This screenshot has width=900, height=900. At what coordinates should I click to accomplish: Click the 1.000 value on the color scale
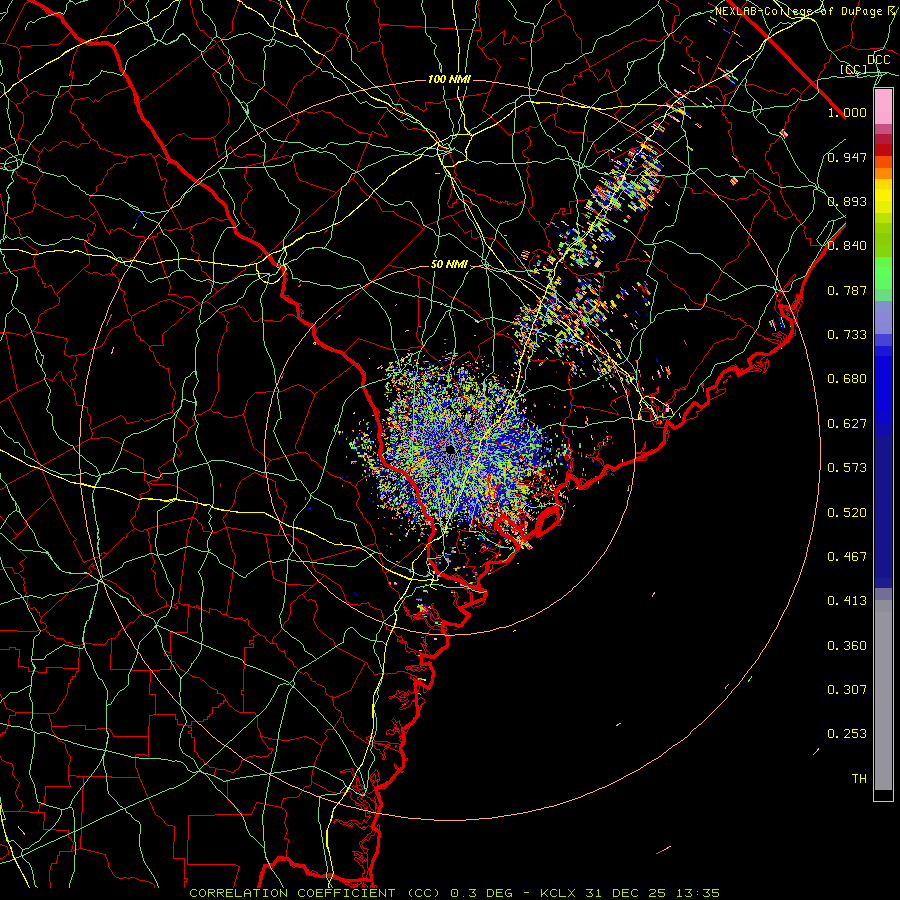pyautogui.click(x=847, y=112)
